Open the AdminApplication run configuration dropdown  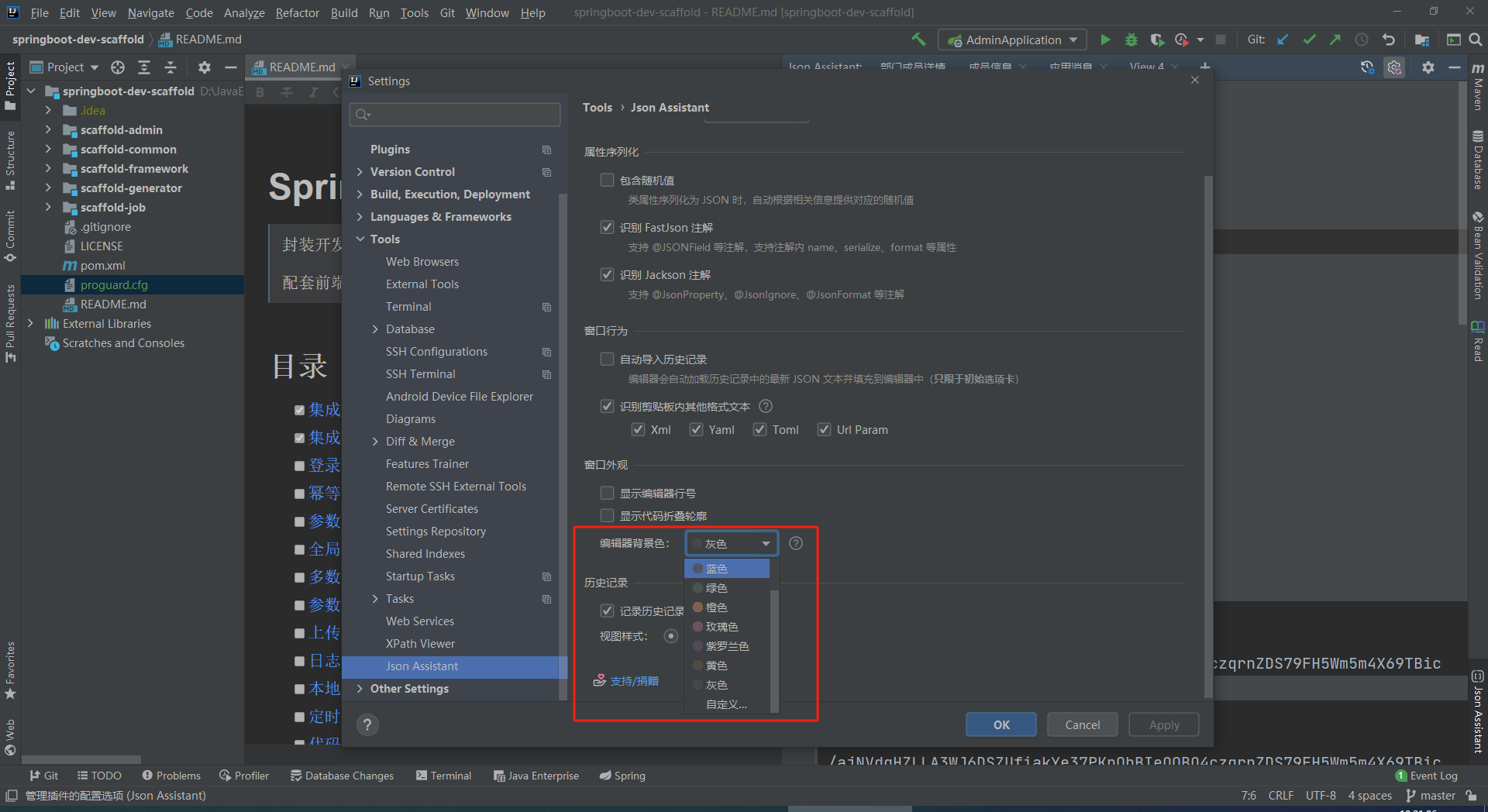click(1073, 40)
